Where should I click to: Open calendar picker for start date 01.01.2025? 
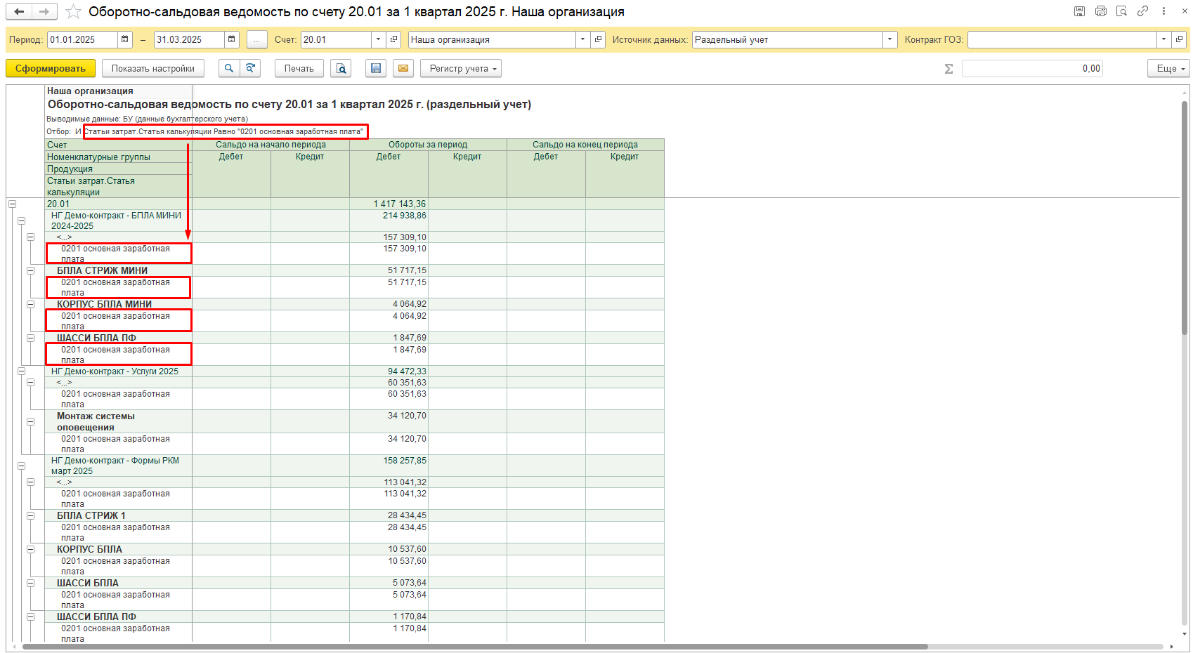125,40
